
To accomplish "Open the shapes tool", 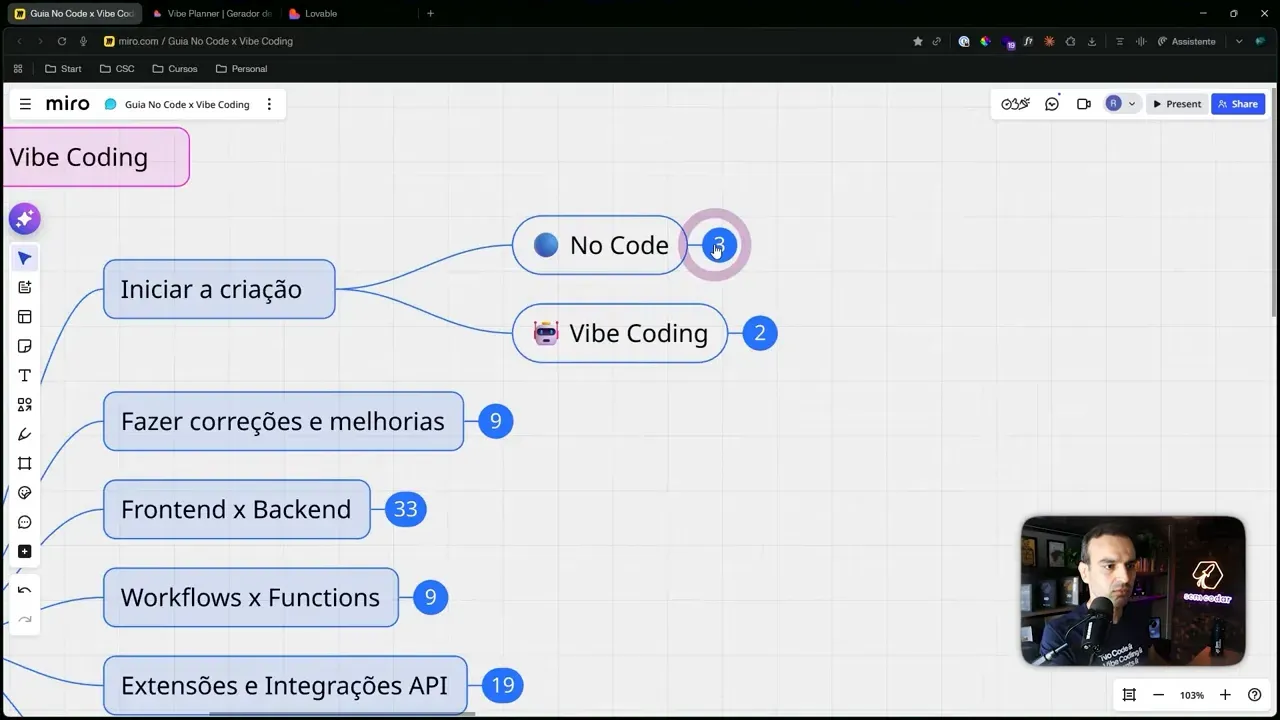I will coord(24,404).
